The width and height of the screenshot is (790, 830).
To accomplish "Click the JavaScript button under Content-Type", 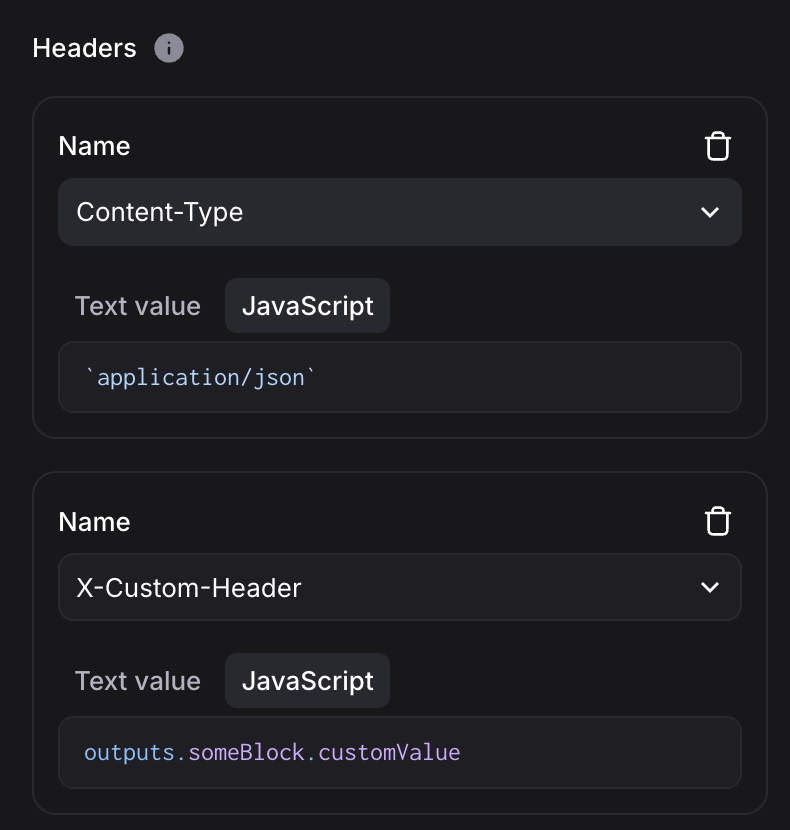I will pyautogui.click(x=307, y=305).
